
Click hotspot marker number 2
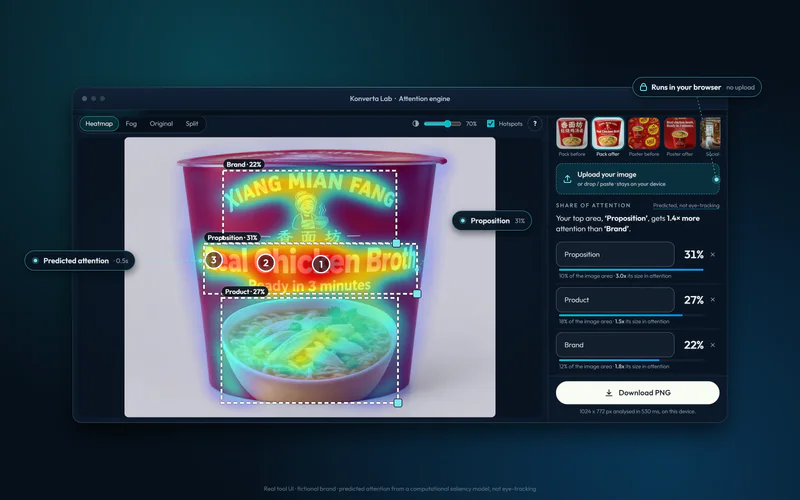(265, 263)
